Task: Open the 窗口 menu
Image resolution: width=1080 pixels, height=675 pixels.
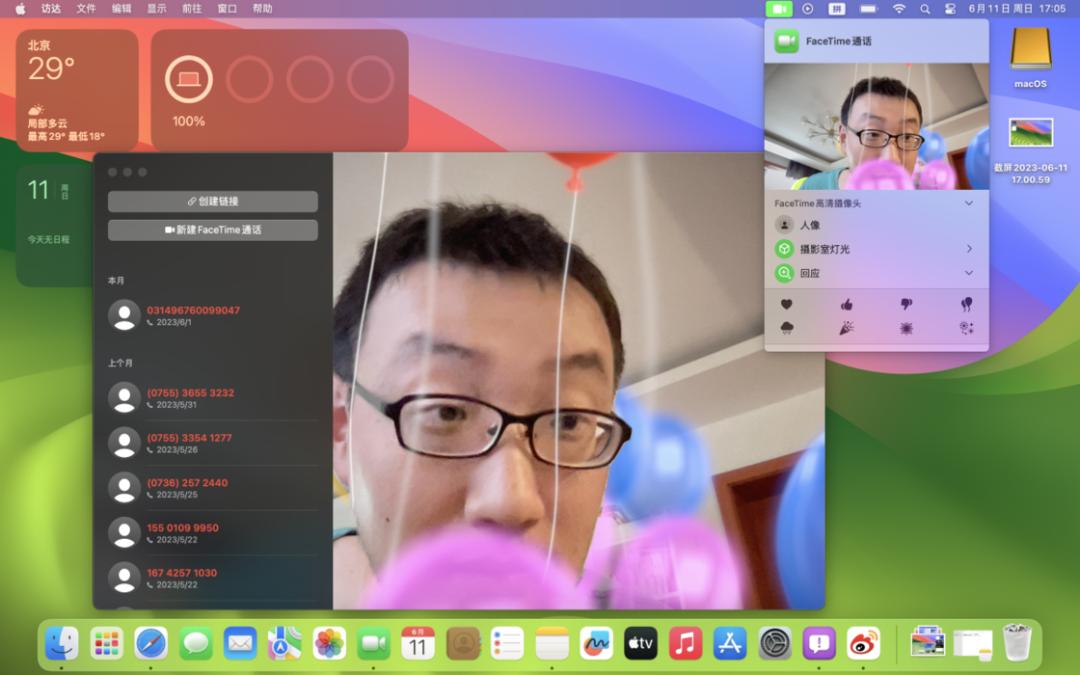Action: tap(227, 9)
